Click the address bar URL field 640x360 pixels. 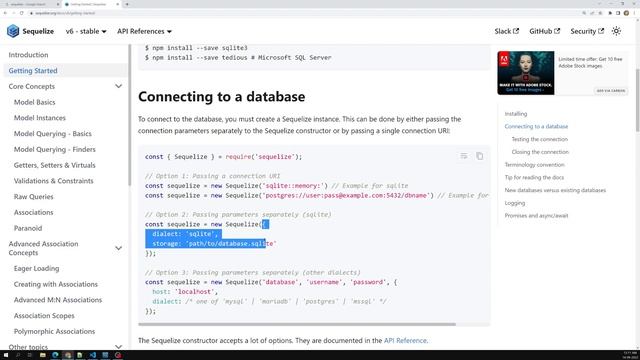(302, 13)
